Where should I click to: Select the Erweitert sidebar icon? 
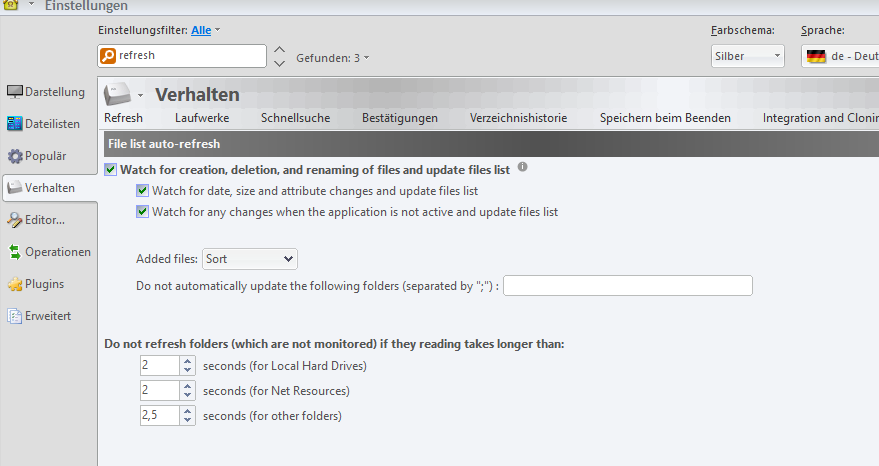[x=15, y=316]
